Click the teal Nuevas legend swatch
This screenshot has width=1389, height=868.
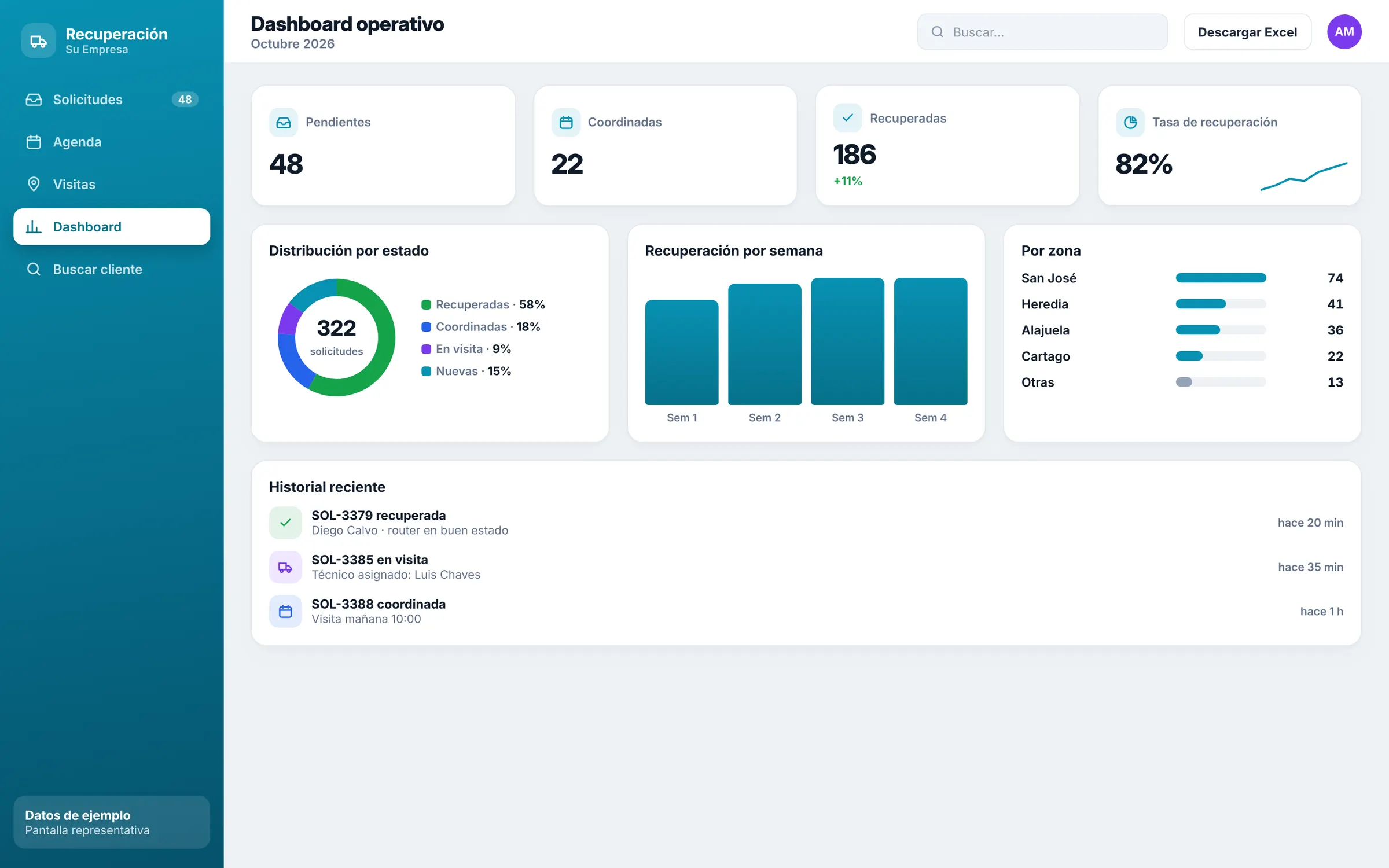[x=426, y=372]
